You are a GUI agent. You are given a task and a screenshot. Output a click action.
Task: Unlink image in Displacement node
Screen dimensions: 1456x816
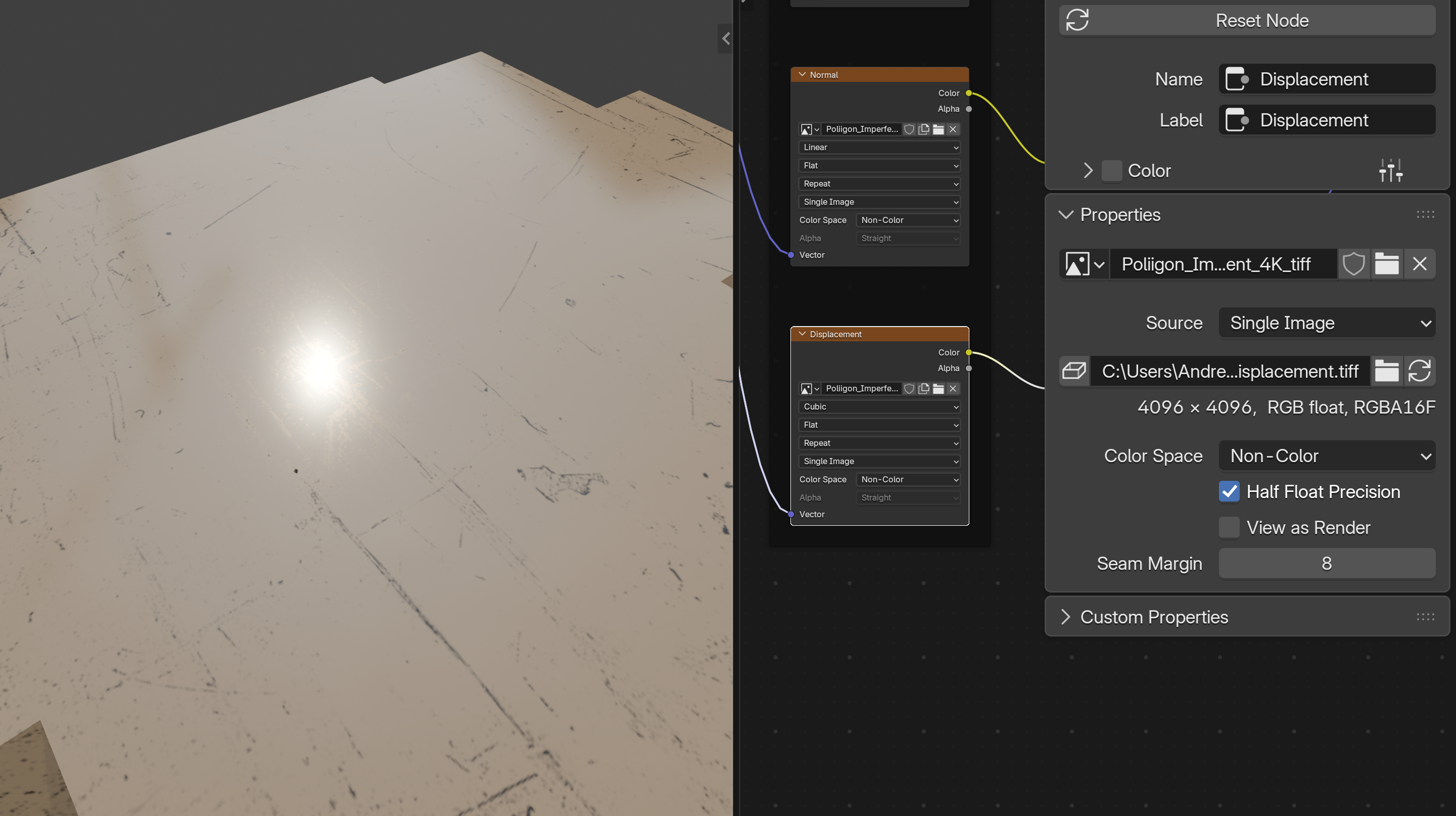[953, 388]
